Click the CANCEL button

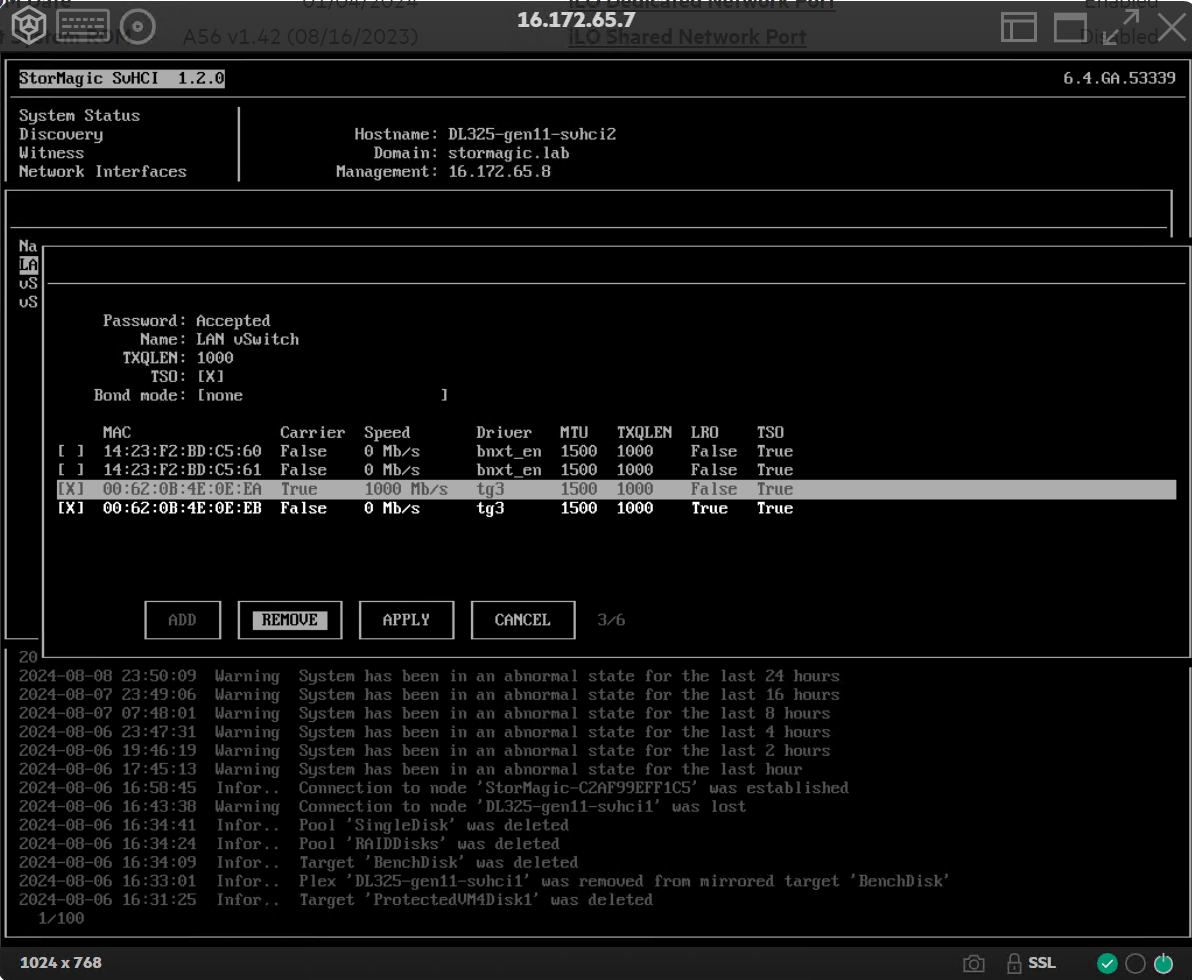click(522, 620)
